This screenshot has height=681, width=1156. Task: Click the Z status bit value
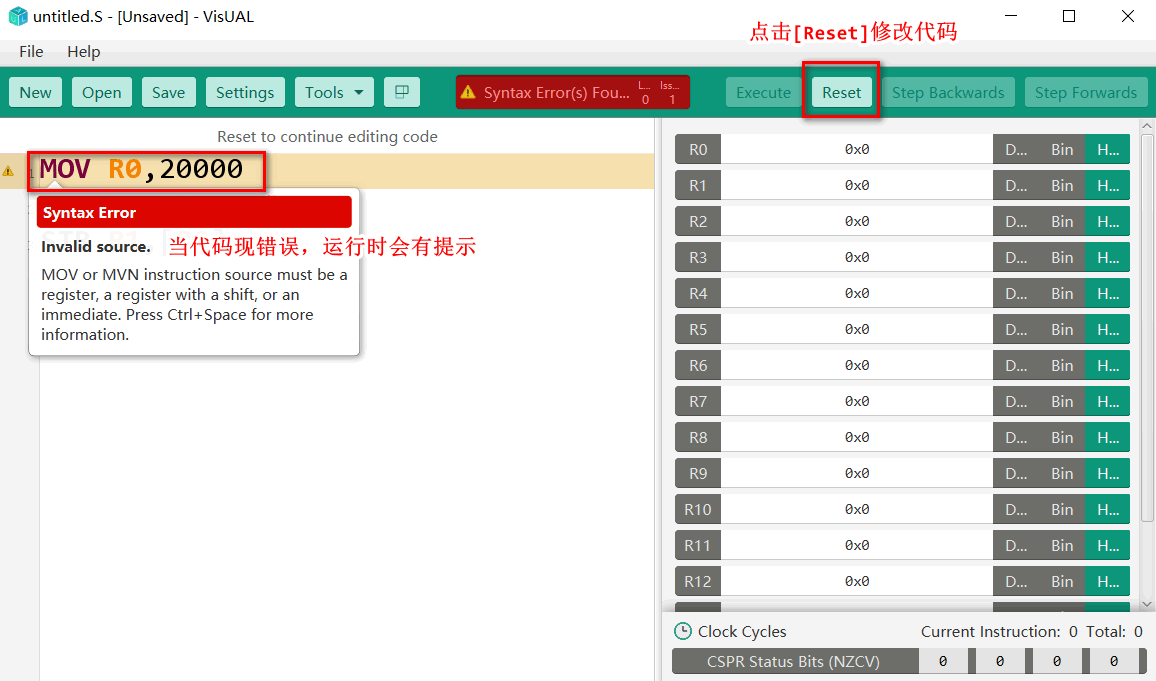point(1000,662)
